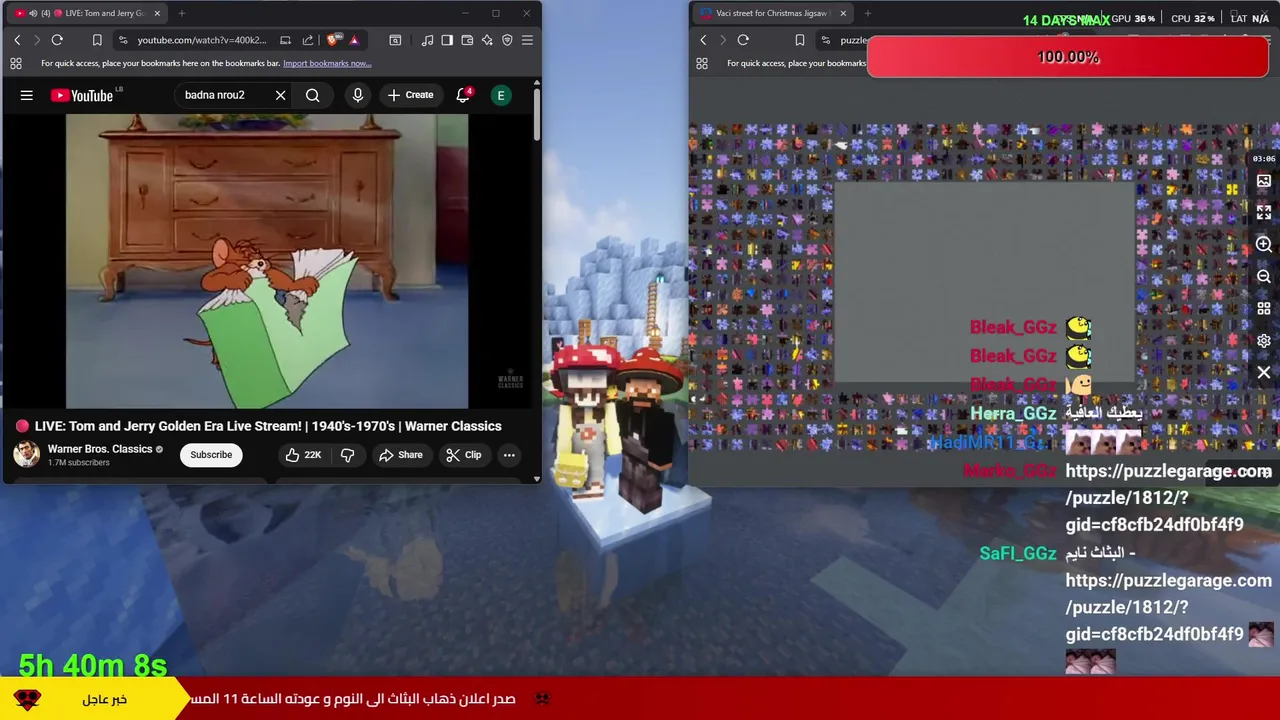Click the Create button on YouTube
Screen dimensions: 1280x720
[x=411, y=95]
